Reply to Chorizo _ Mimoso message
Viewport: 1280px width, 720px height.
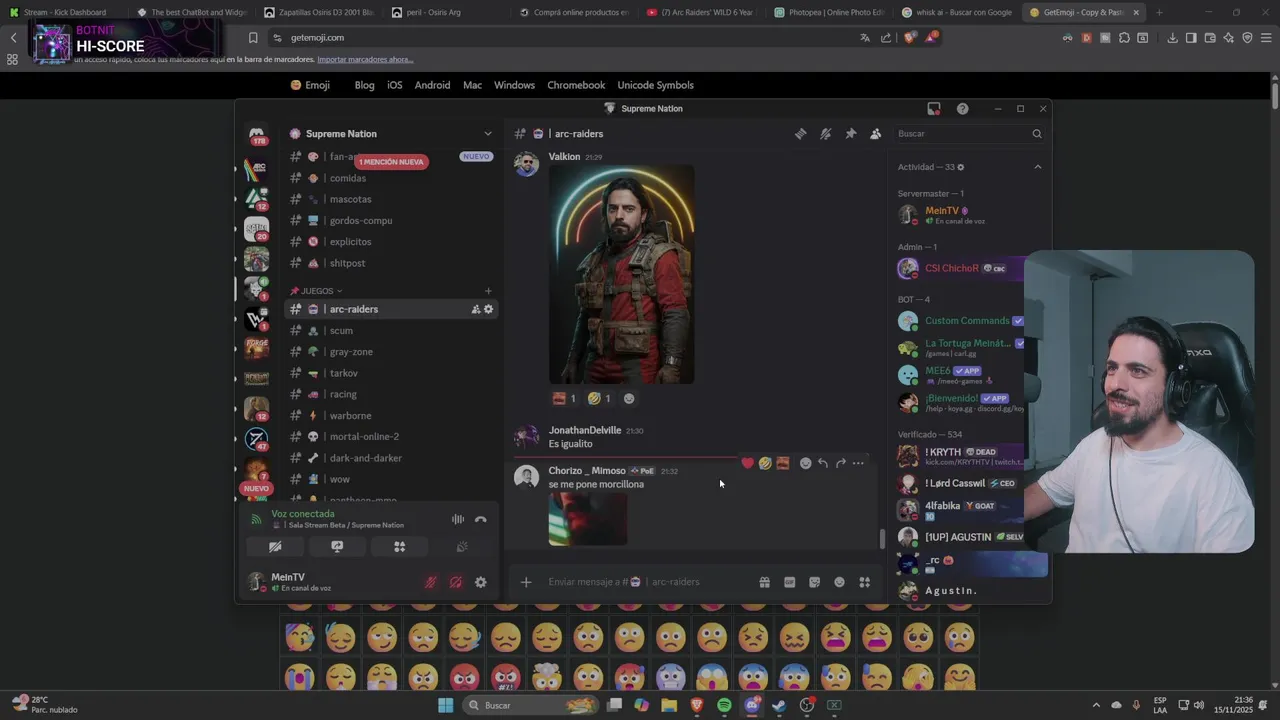pyautogui.click(x=822, y=463)
